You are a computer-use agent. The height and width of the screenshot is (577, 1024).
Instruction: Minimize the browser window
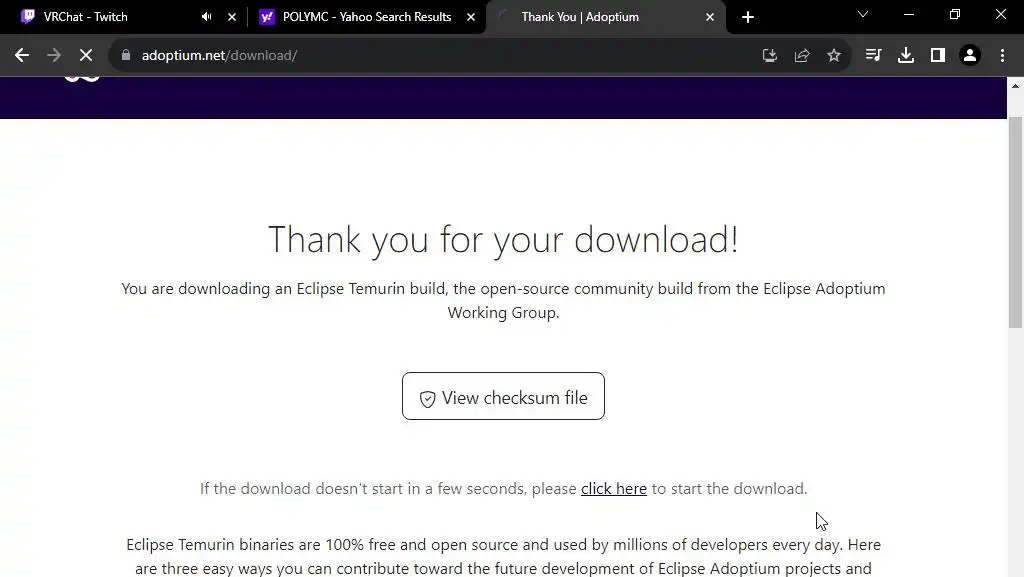point(908,14)
